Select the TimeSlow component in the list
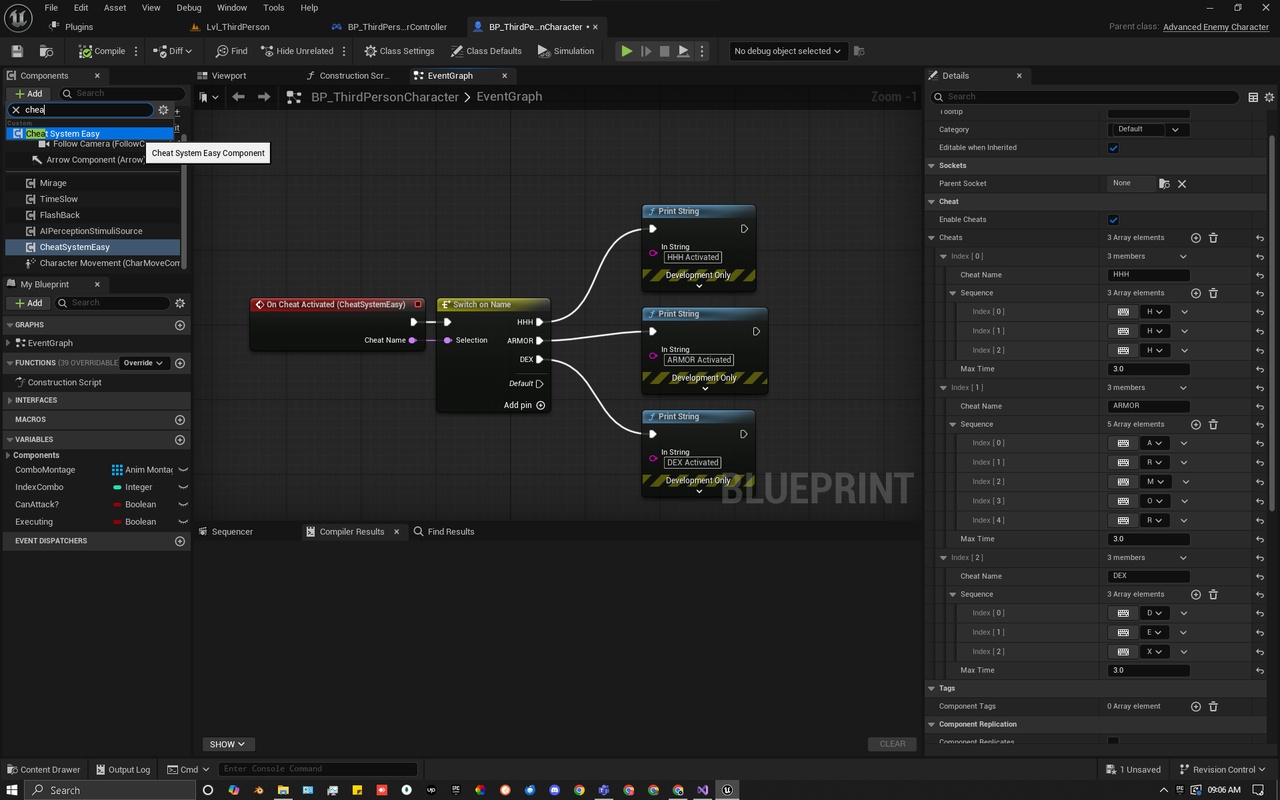1280x800 pixels. click(x=59, y=199)
